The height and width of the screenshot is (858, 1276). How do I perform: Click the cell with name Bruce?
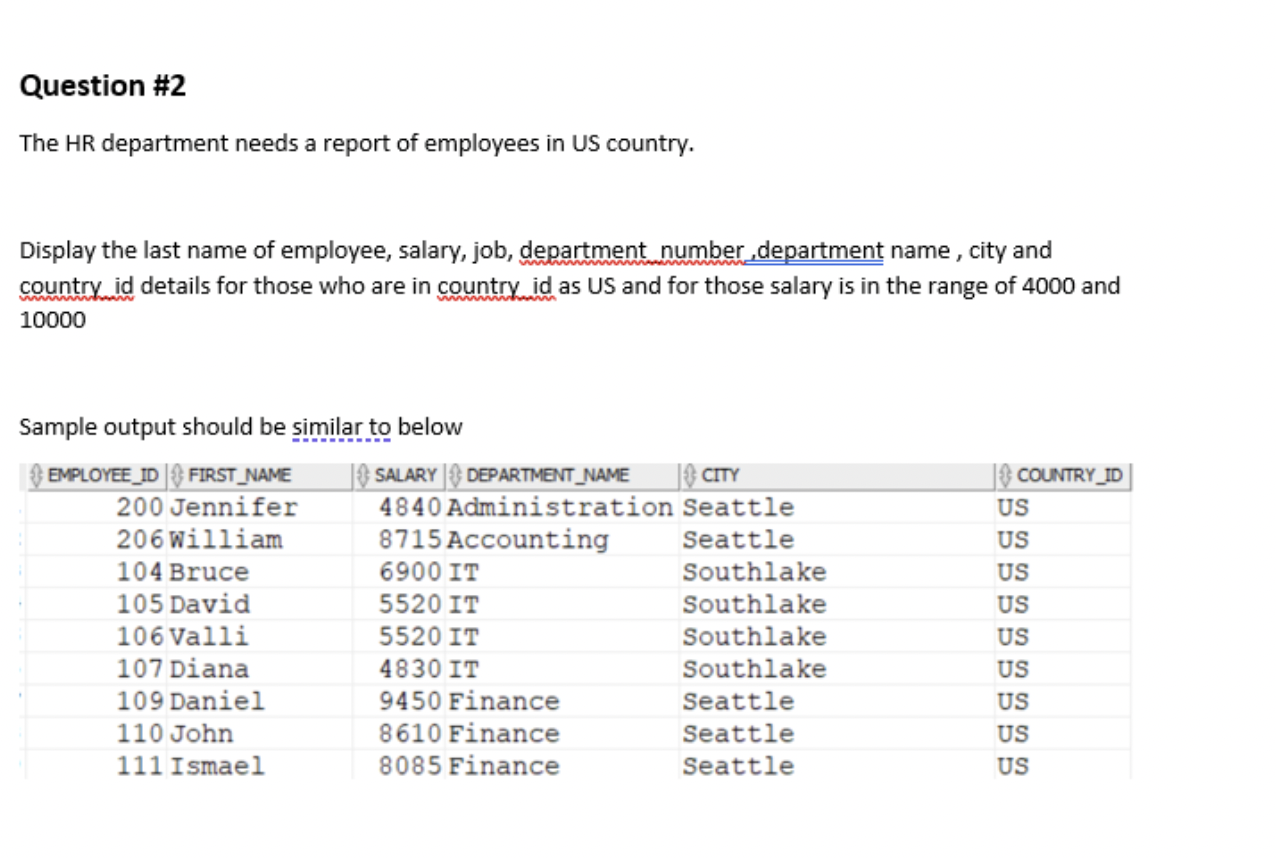point(209,572)
